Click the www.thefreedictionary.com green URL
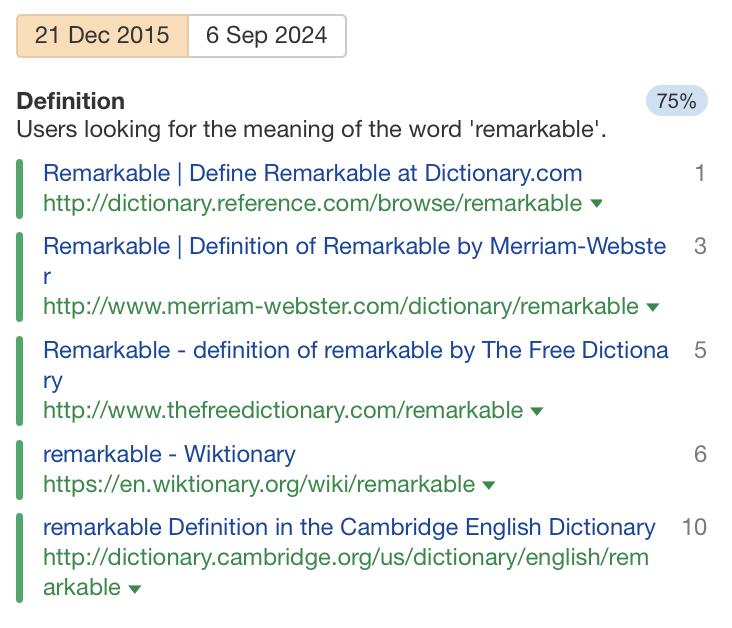Screen dimensions: 732x628 pos(283,411)
